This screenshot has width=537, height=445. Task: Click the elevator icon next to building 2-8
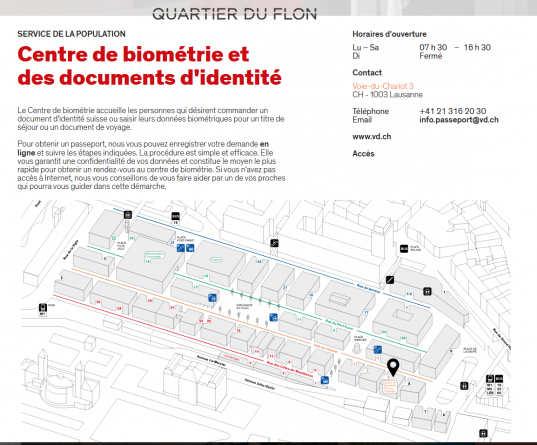(x=427, y=292)
